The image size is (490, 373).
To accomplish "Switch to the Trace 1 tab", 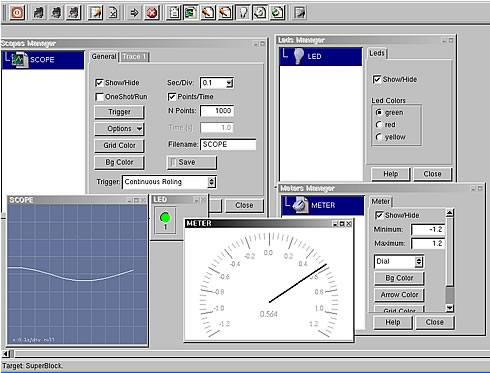I will click(134, 57).
